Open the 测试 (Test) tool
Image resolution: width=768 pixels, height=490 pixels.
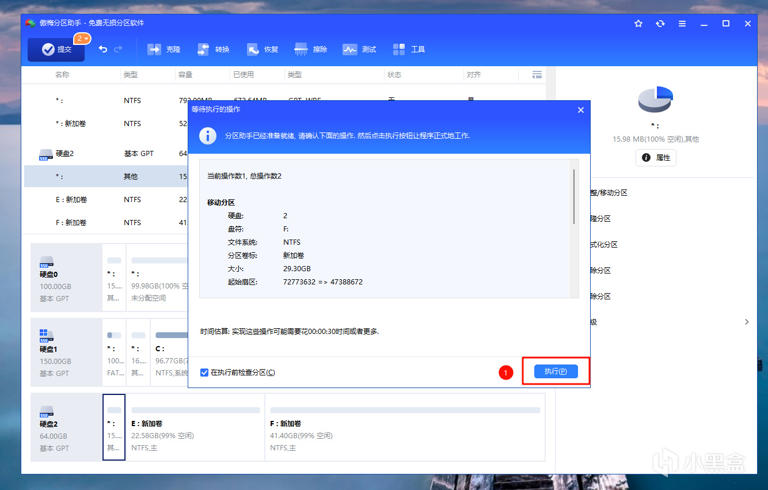tap(360, 49)
